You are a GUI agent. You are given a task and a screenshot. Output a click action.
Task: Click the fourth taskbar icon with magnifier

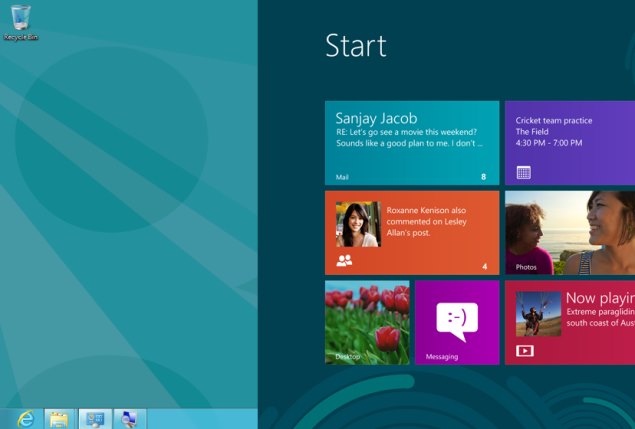130,418
